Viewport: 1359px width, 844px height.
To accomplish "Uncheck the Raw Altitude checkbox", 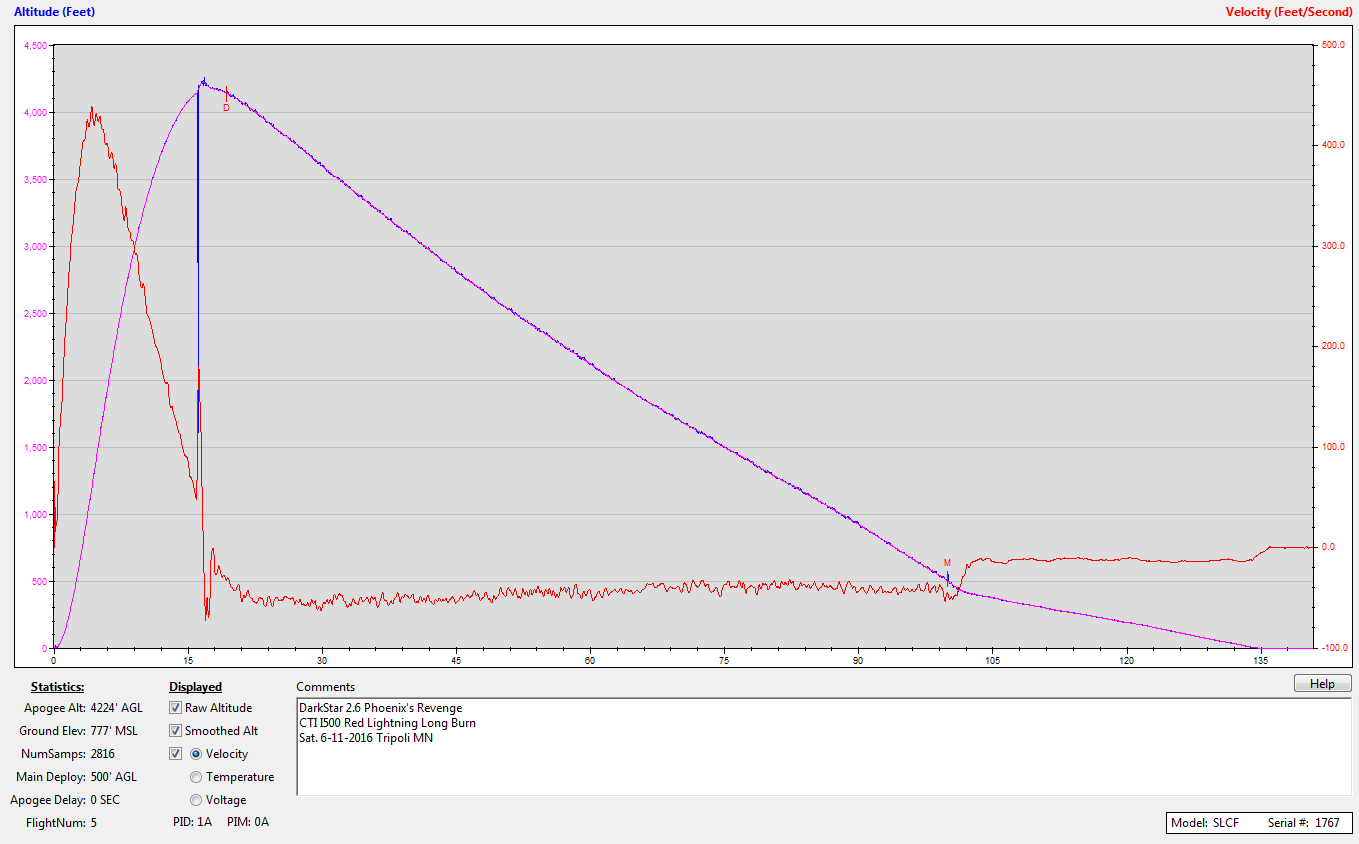I will click(176, 708).
